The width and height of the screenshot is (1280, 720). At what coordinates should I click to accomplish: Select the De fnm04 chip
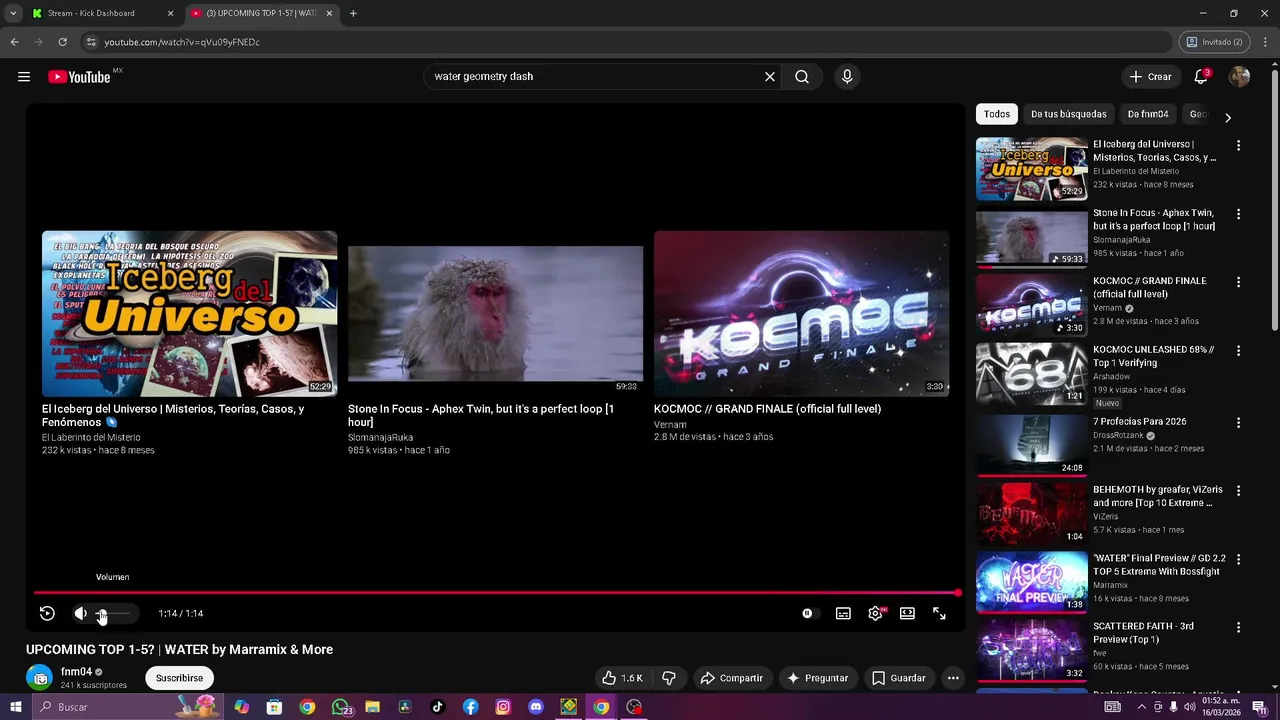pyautogui.click(x=1148, y=114)
